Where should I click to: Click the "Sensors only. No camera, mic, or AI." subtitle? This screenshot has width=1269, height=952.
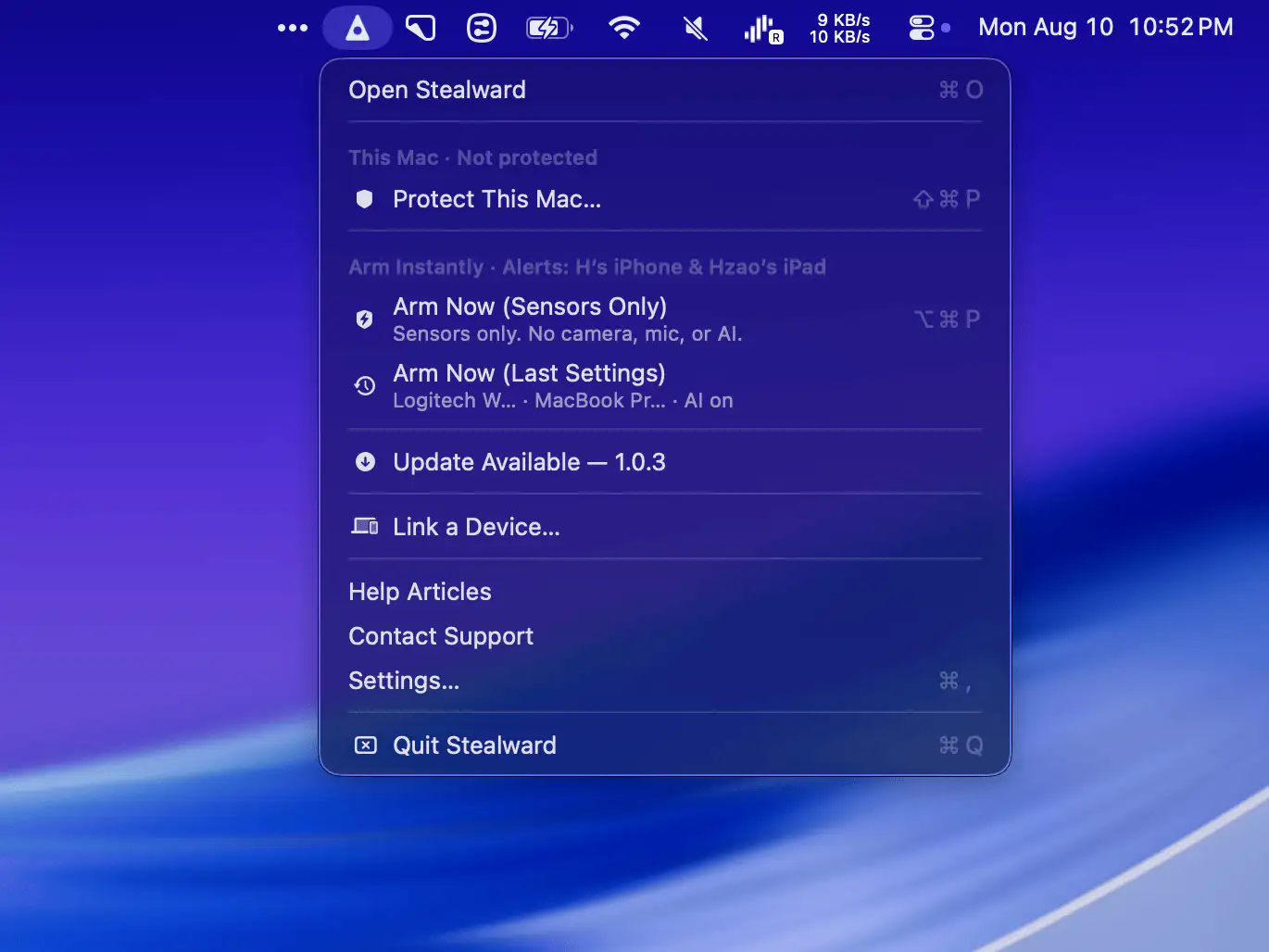[x=568, y=333]
